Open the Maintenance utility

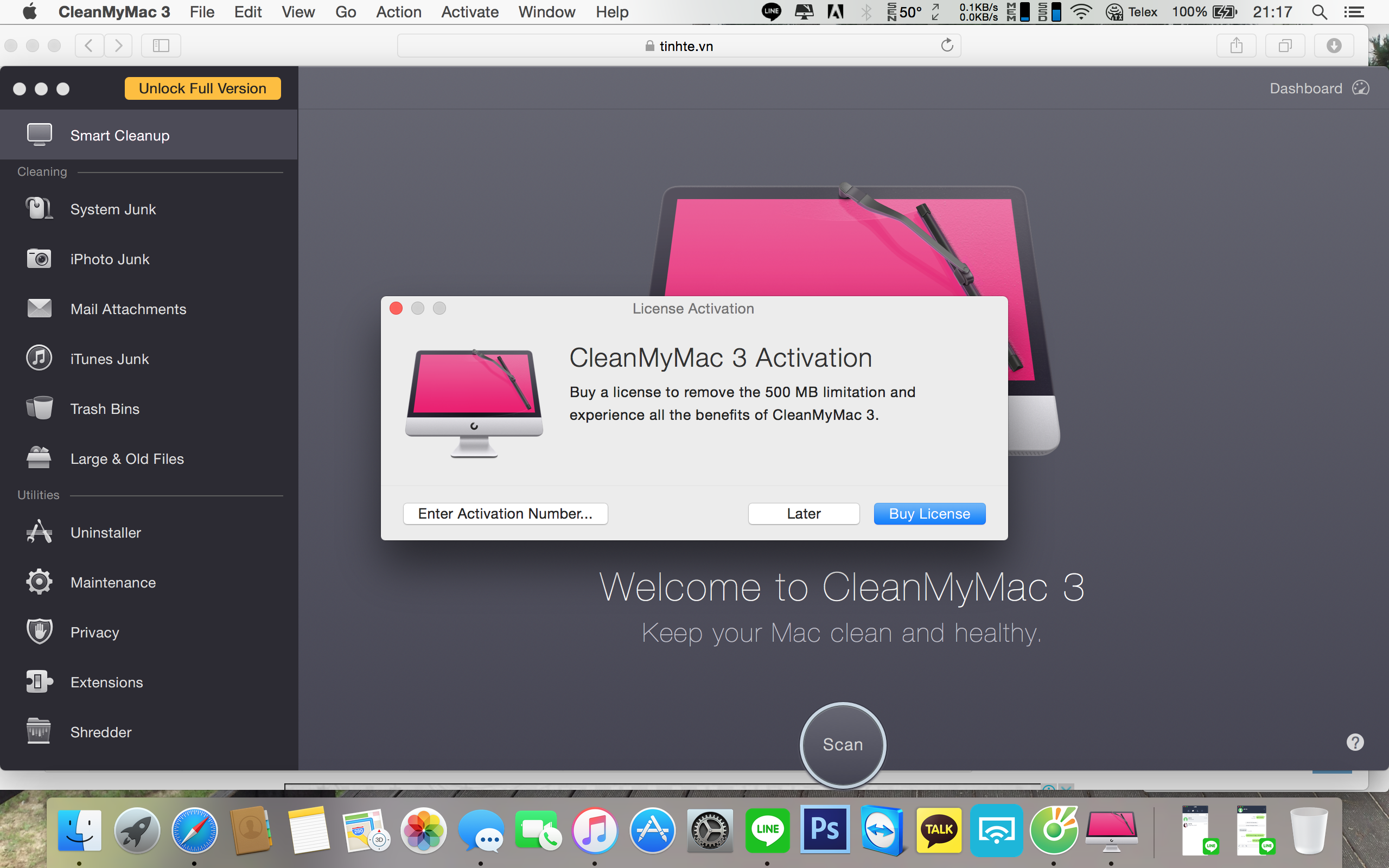113,582
